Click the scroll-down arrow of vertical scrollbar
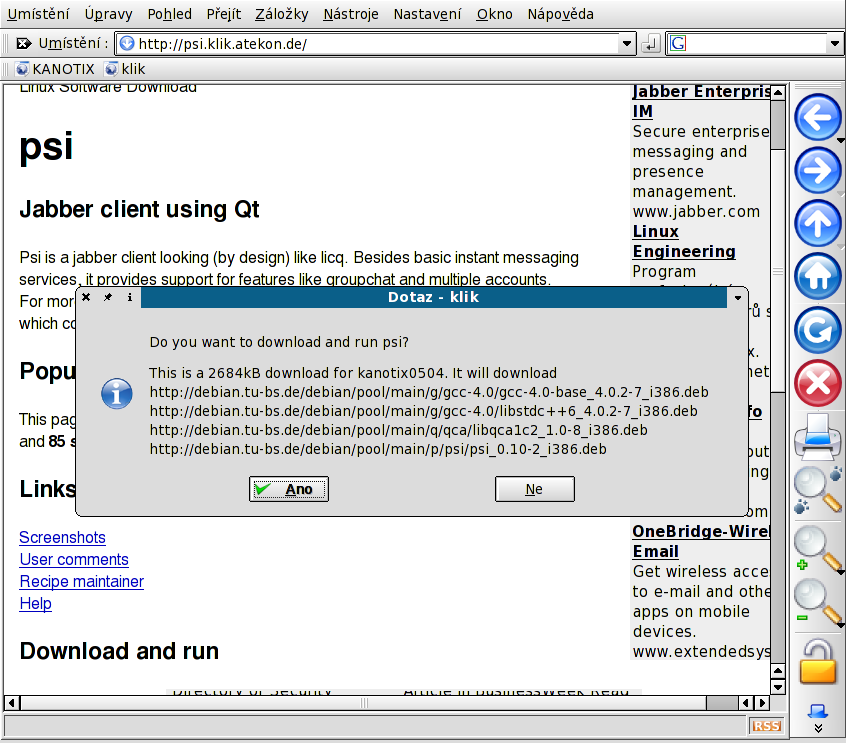Image resolution: width=846 pixels, height=743 pixels. point(777,687)
